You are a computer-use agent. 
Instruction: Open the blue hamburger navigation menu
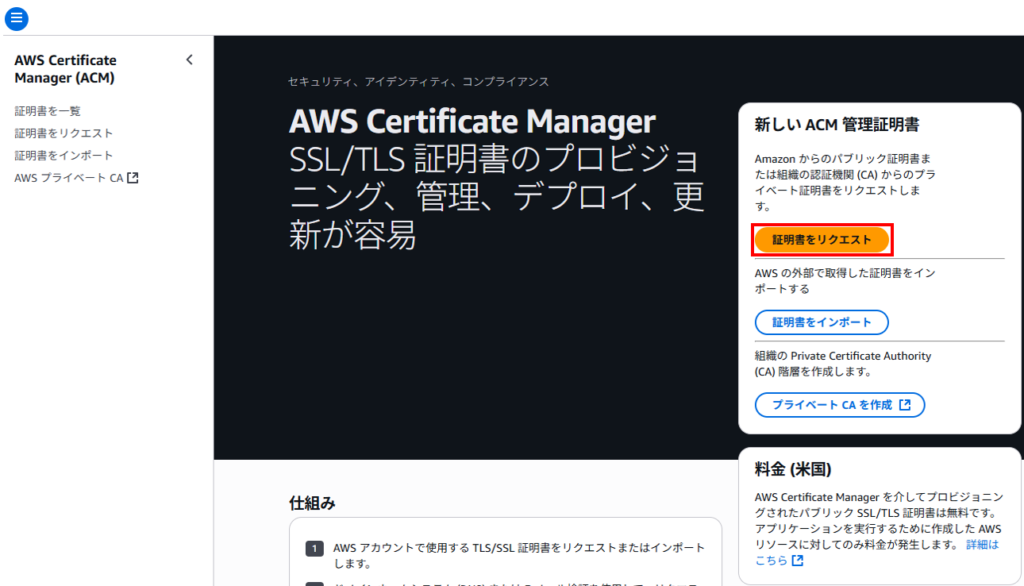(16, 18)
